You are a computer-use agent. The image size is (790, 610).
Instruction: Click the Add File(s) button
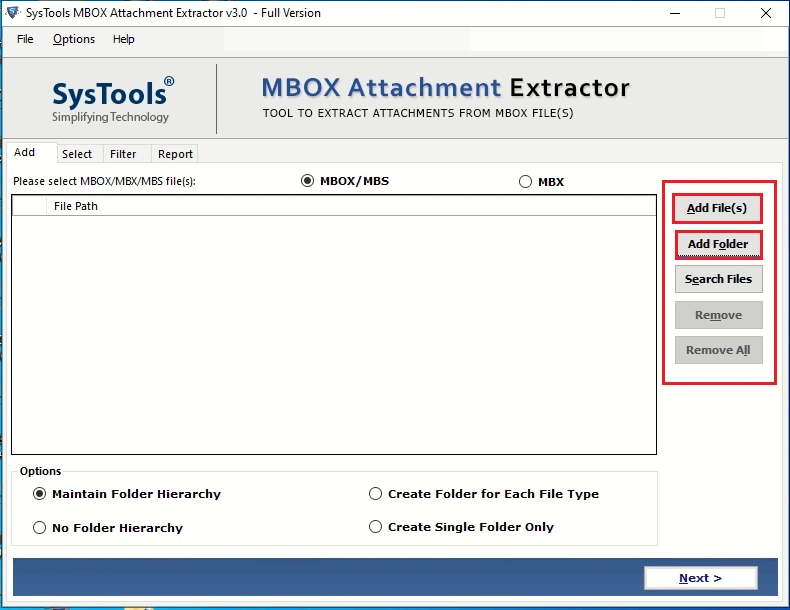[x=717, y=208]
